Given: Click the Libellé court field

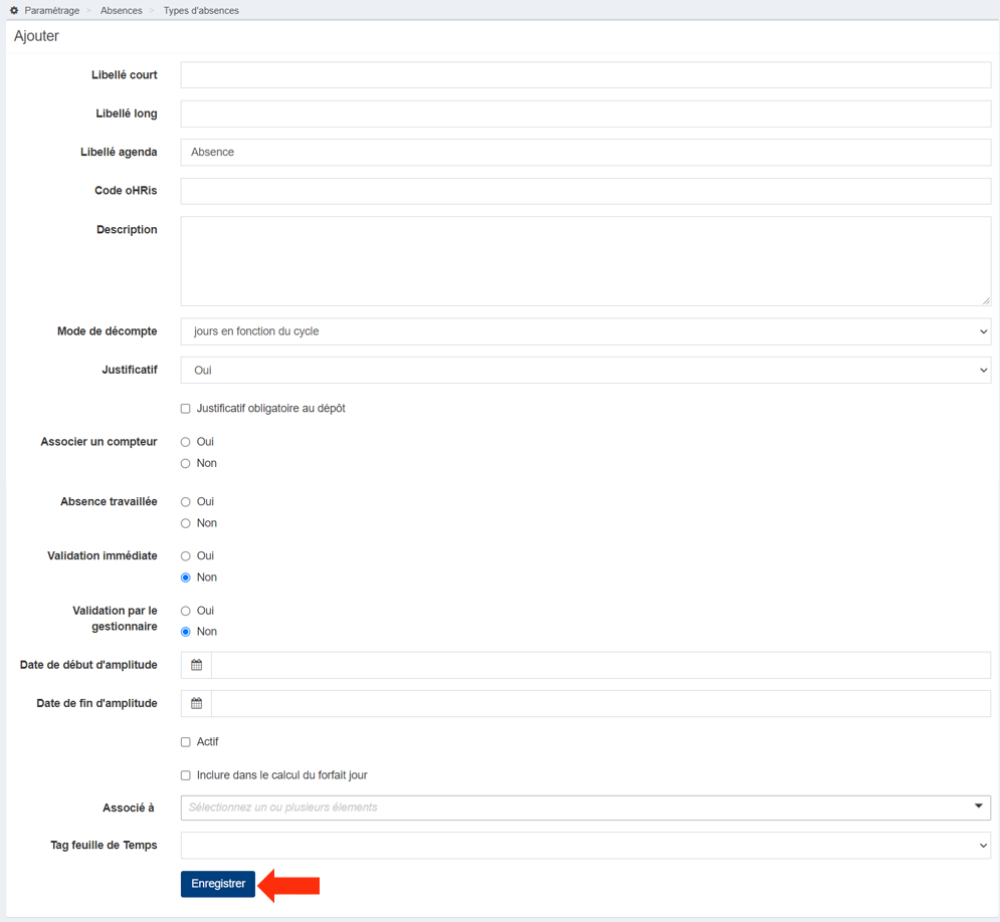Looking at the screenshot, I should tap(585, 75).
